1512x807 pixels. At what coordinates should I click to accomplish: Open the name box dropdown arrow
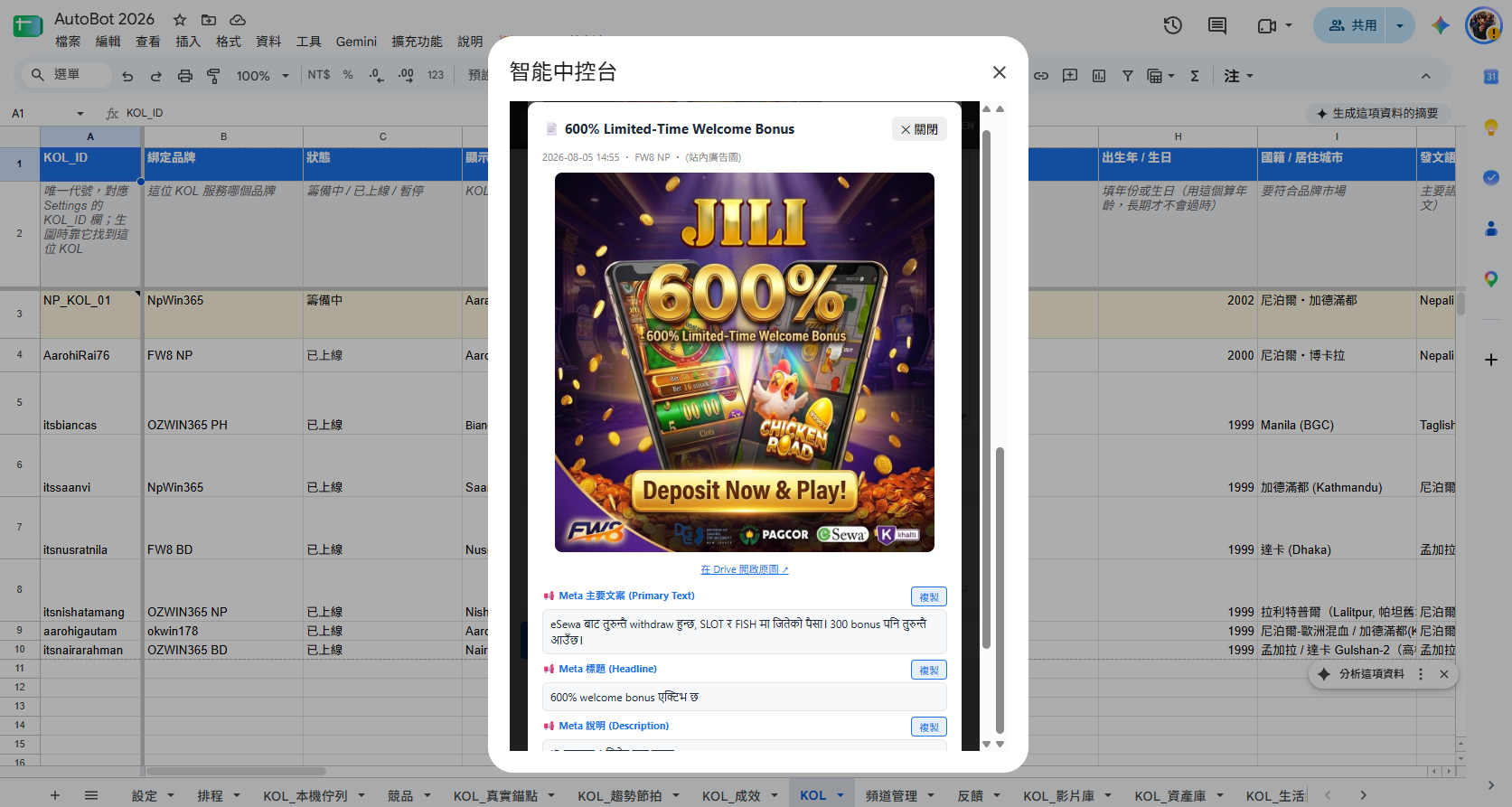click(x=80, y=113)
